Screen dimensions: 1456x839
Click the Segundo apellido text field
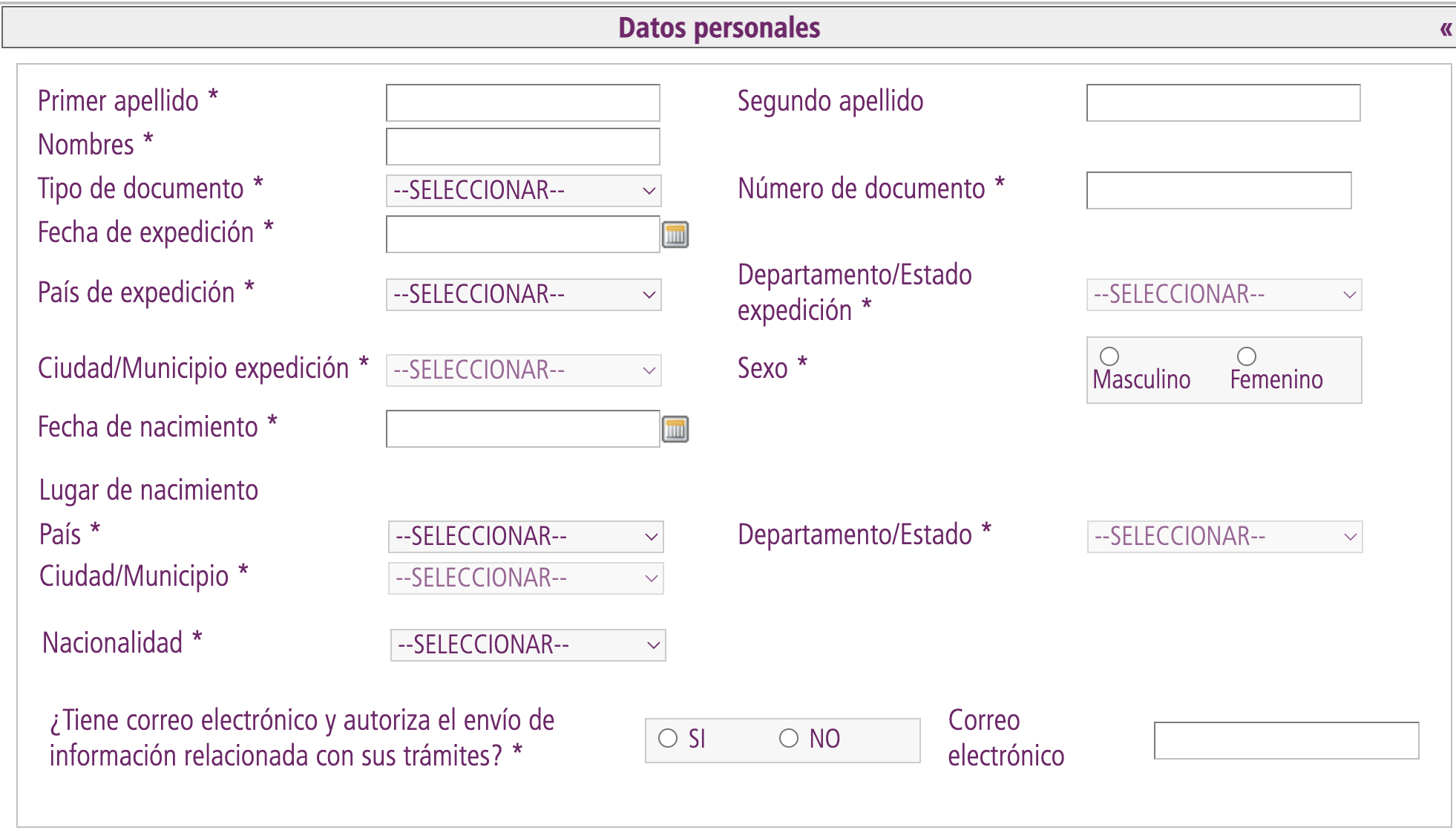1221,104
